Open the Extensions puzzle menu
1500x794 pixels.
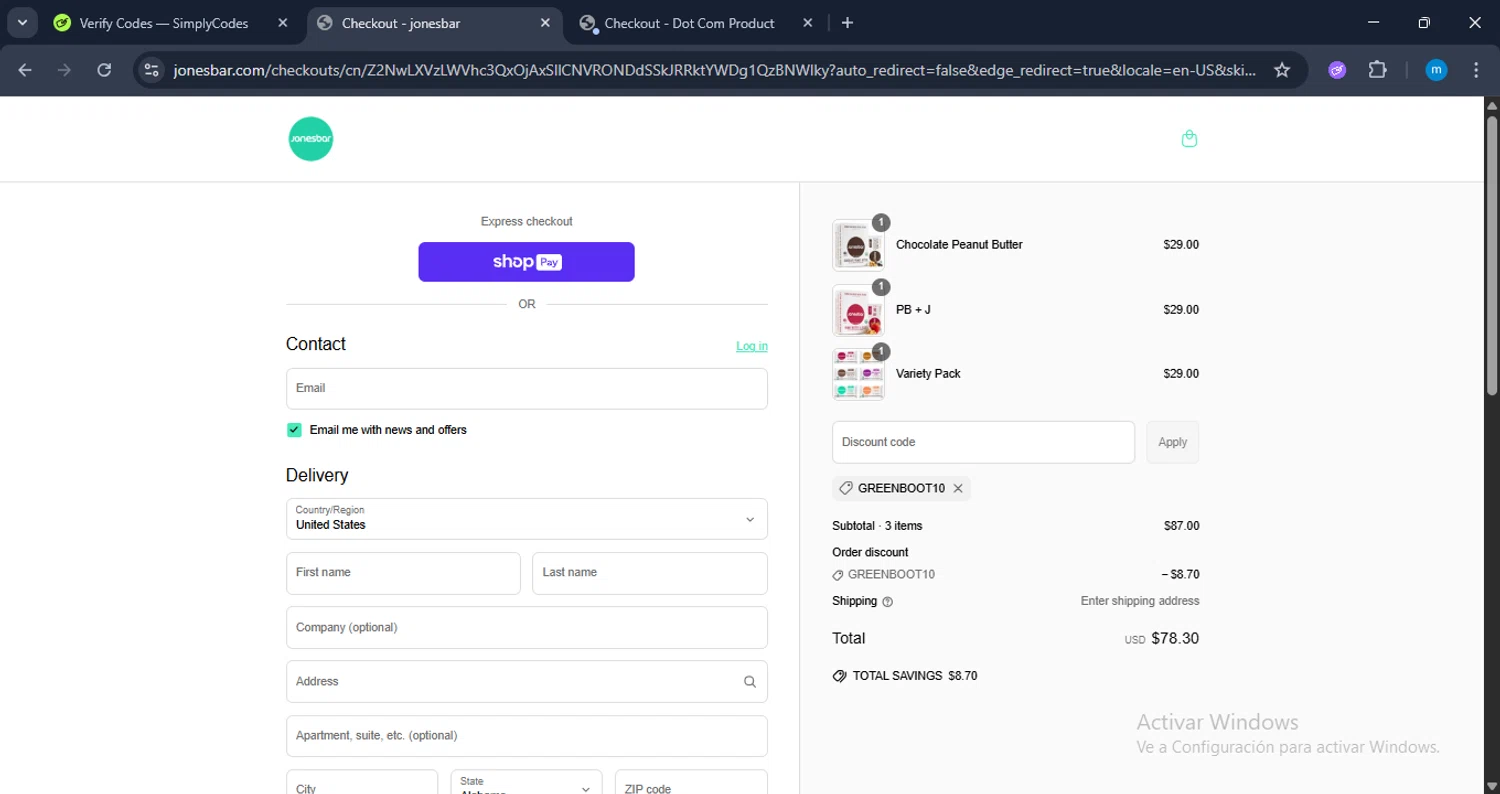1377,70
